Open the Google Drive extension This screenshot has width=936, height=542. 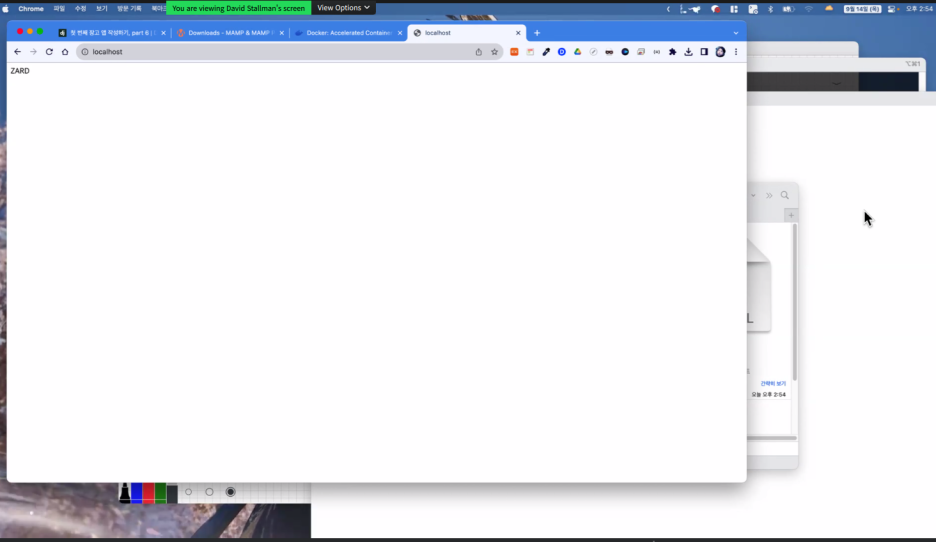(577, 52)
